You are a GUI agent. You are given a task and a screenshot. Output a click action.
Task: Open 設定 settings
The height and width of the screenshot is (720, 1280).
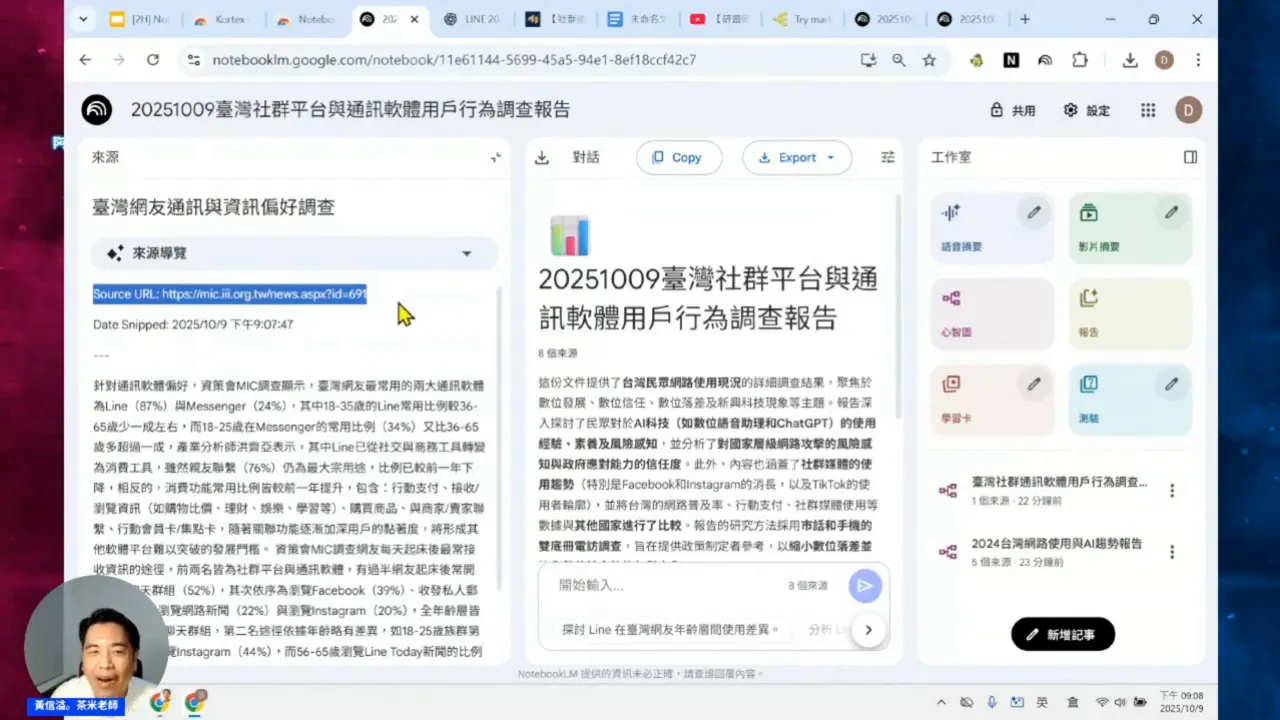click(1087, 110)
